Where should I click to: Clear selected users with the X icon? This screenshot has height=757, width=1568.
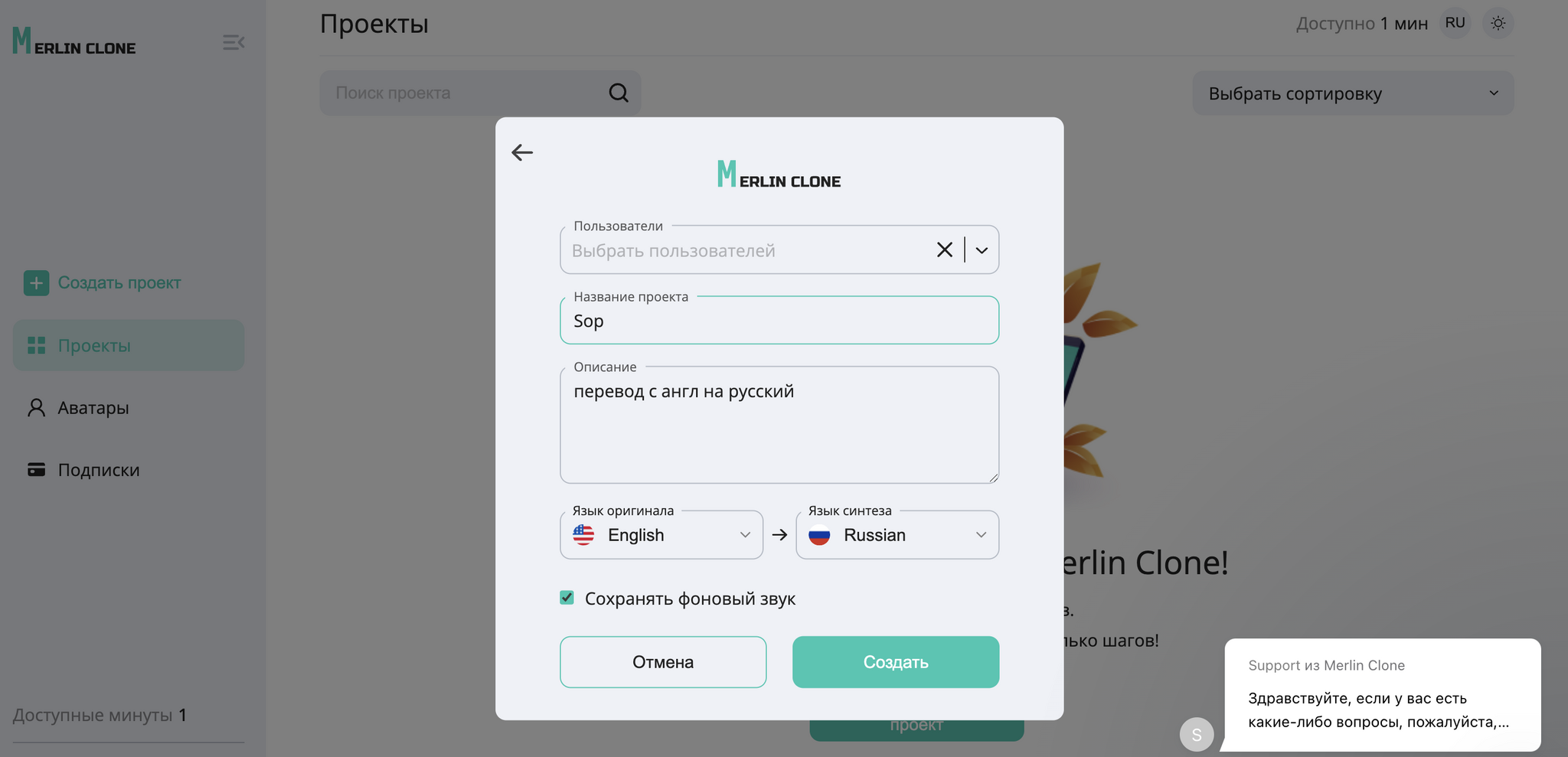945,250
